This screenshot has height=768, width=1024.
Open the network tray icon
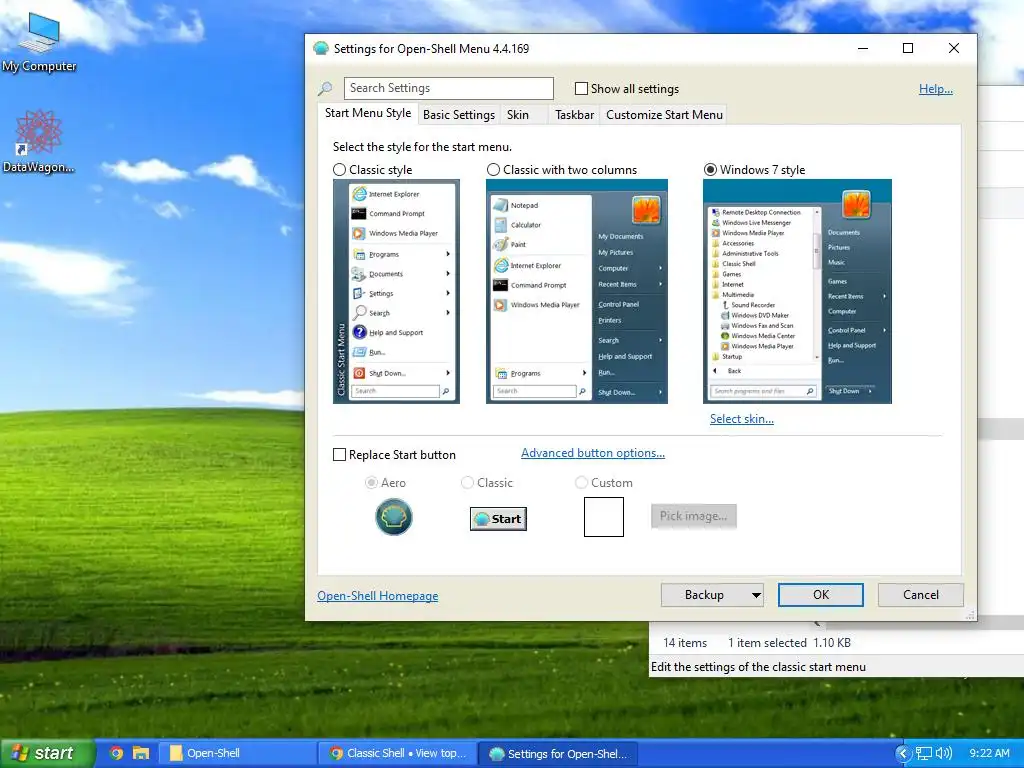pyautogui.click(x=923, y=753)
